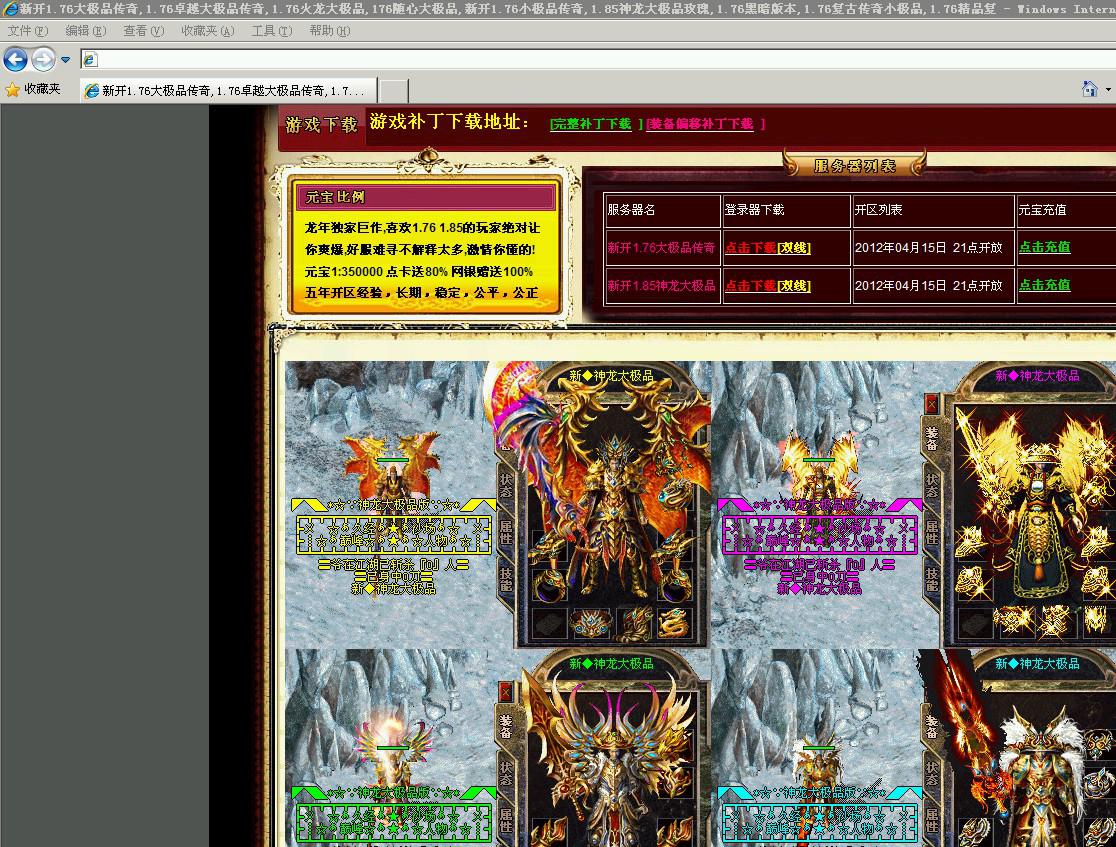Click 点击下载[双线] for 新开1.85神龙大极品
This screenshot has width=1116, height=847.
point(768,285)
